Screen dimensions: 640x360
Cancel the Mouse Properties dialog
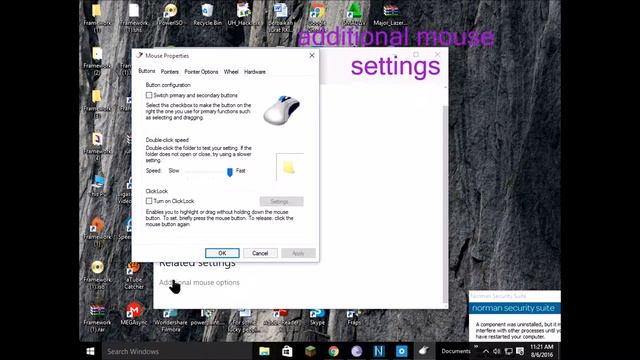pos(260,253)
